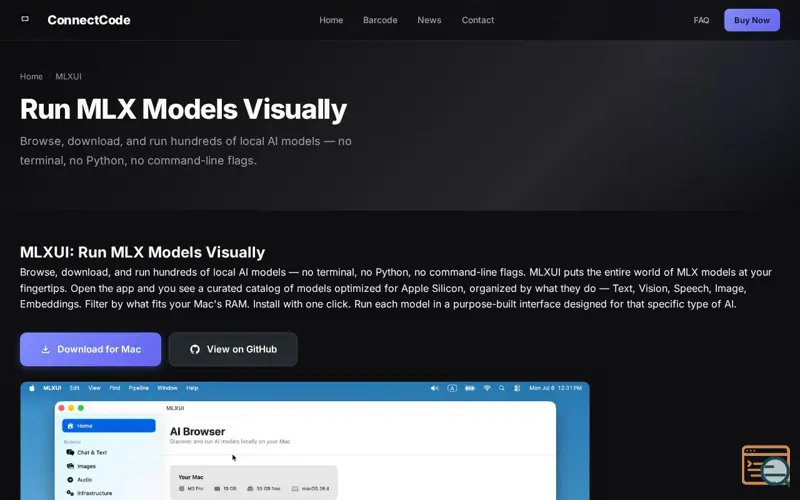Viewport: 800px width, 500px height.
Task: Open the MLXUI menu in the embedded menu bar
Action: tap(52, 388)
